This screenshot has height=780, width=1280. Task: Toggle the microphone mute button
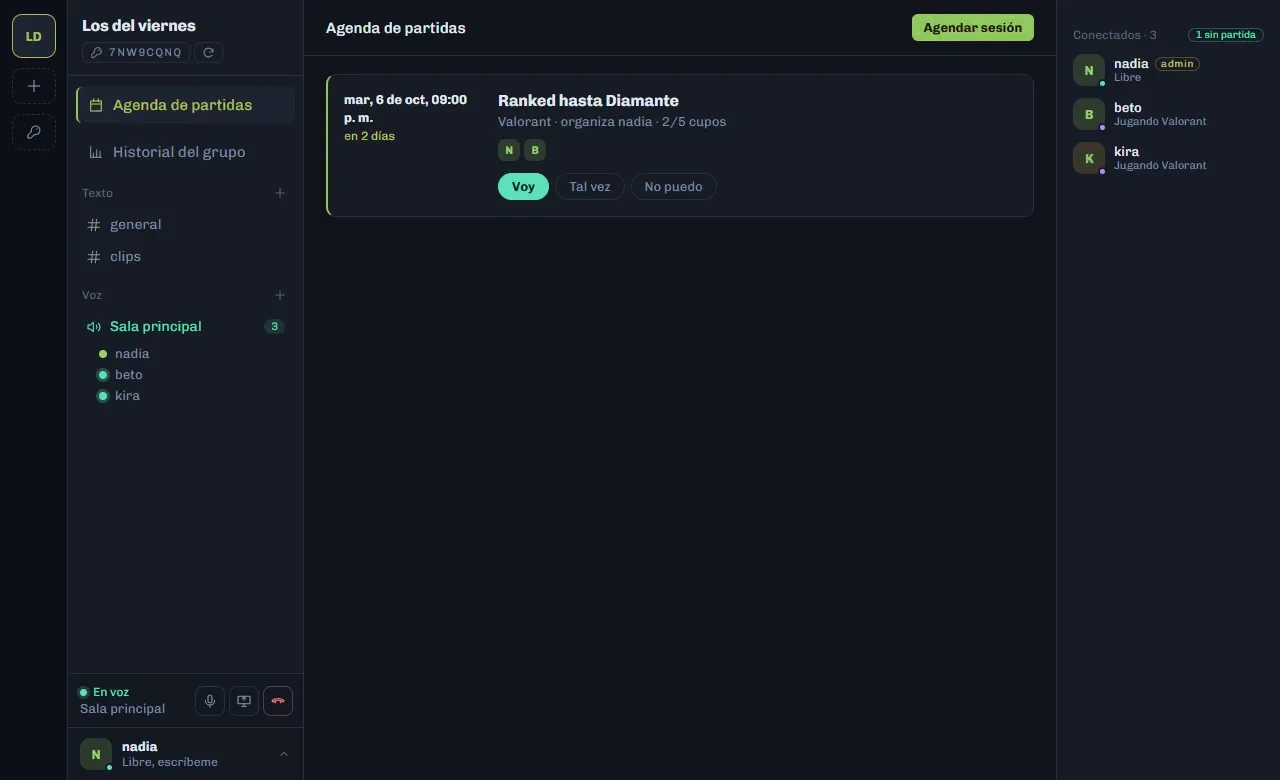[x=210, y=701]
